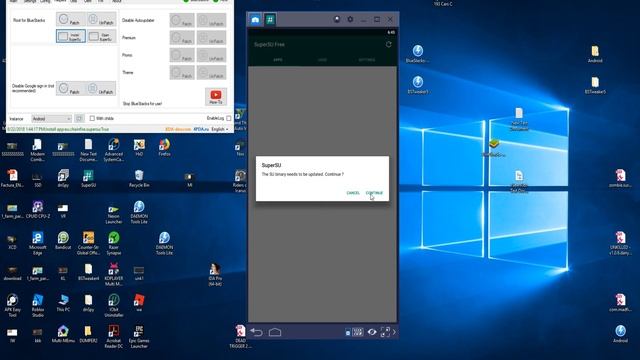Click the Open SuperSU button in BSTweaker
Screen dimensions: 640x360
[101, 36]
